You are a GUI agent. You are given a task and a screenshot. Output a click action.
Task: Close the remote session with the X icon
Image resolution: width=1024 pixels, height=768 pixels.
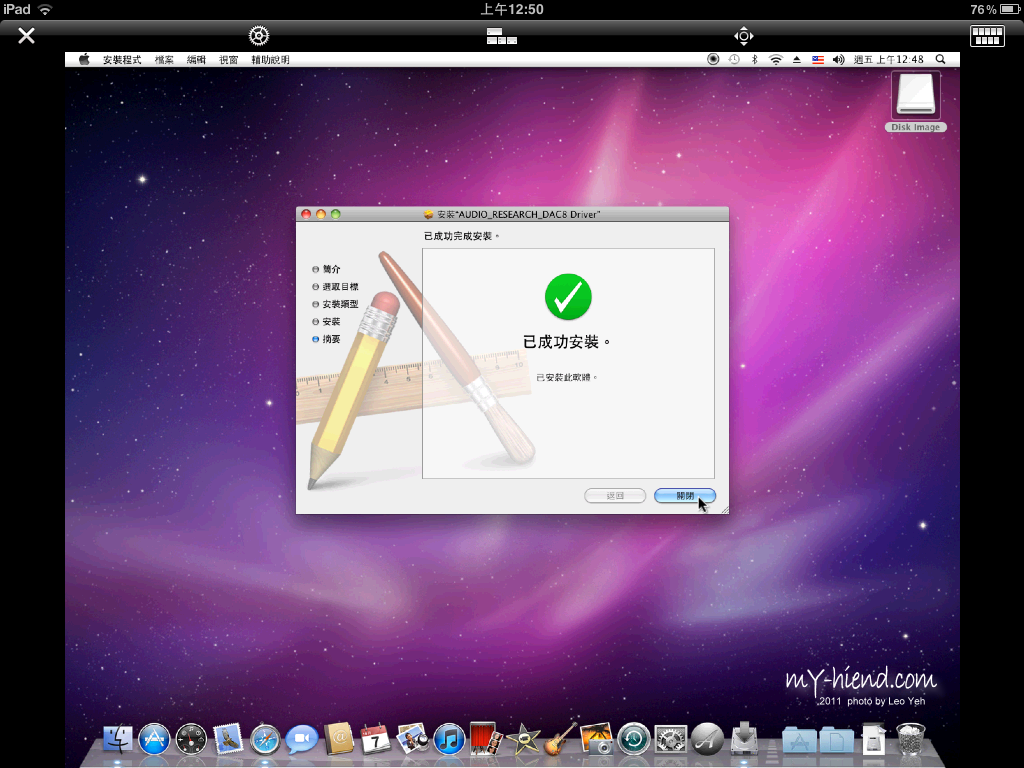26,35
